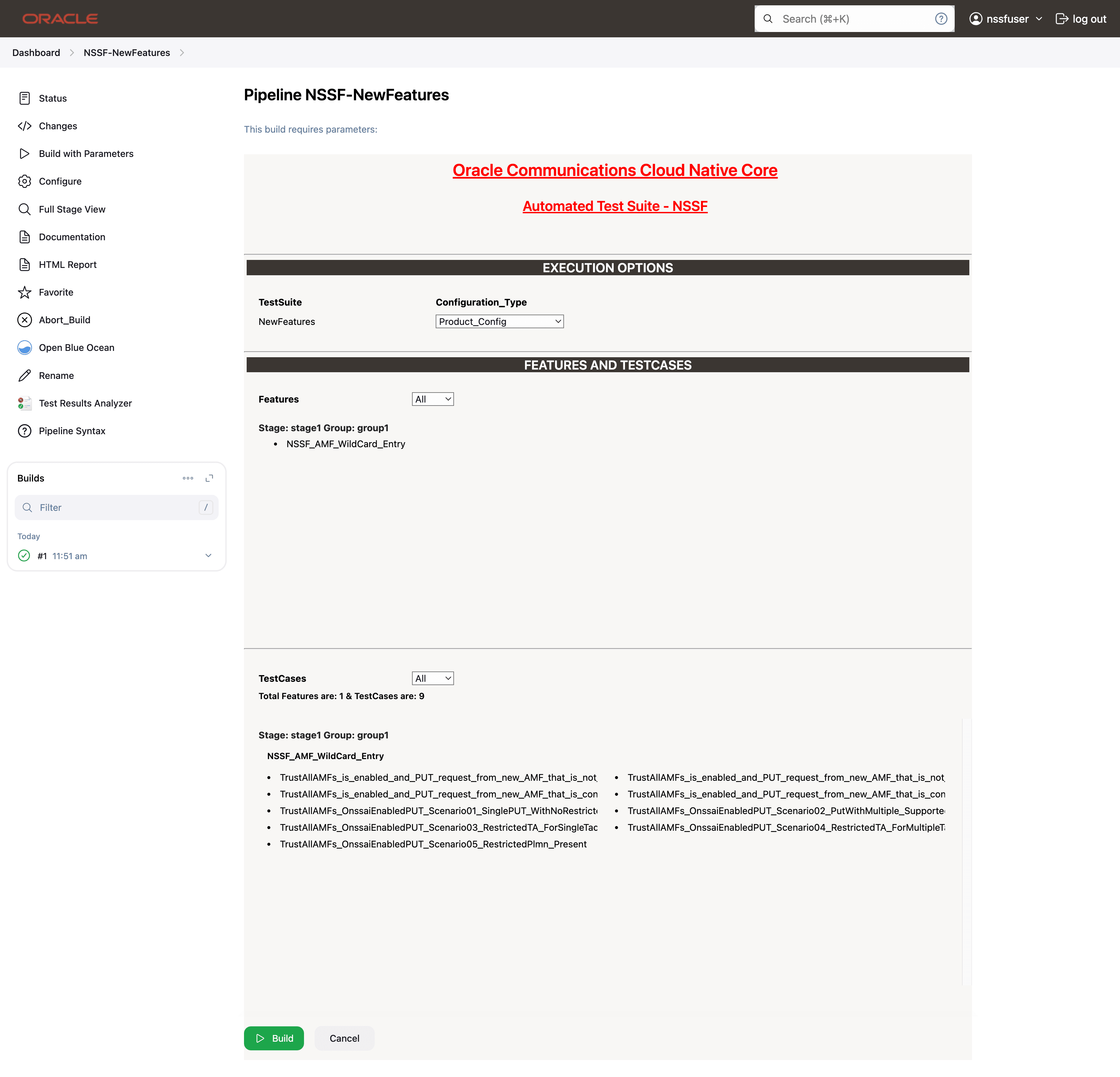This screenshot has height=1077, width=1120.
Task: Click the search help question-mark icon
Action: pyautogui.click(x=941, y=19)
